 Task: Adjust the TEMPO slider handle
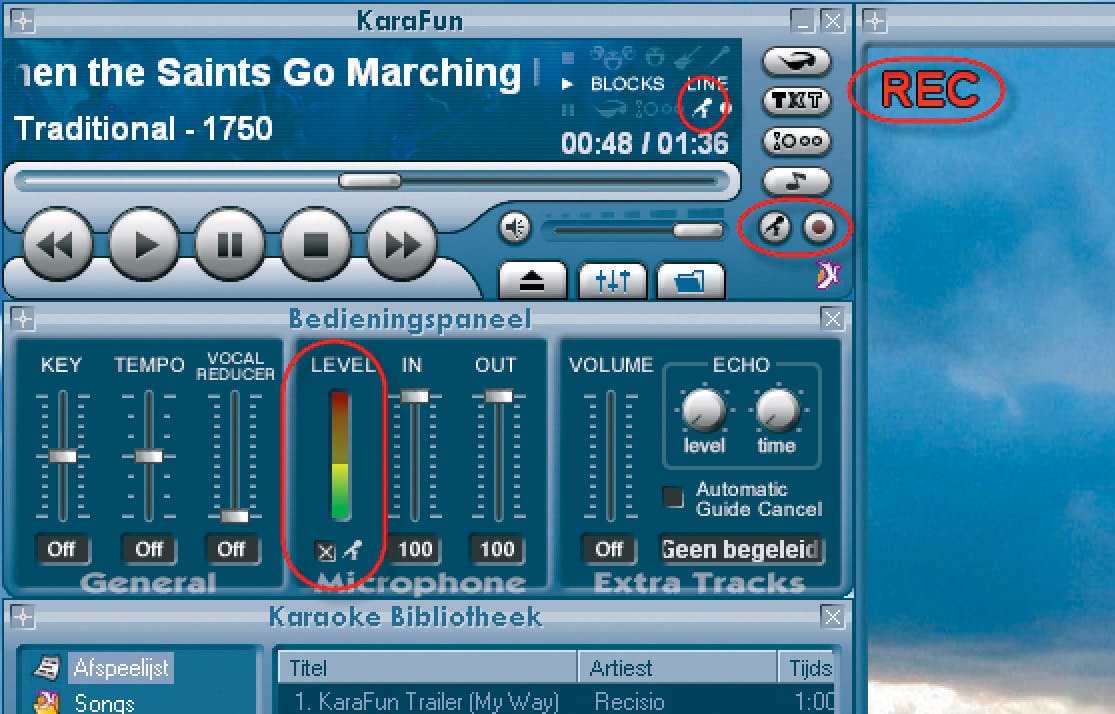click(149, 456)
